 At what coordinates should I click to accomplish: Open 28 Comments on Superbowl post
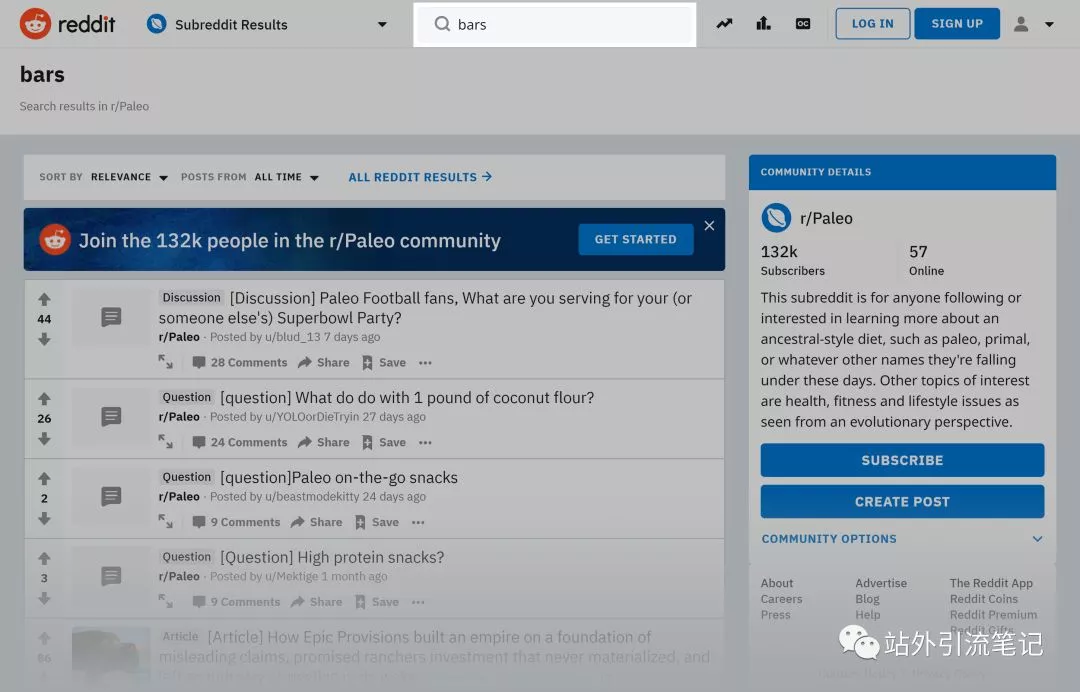(x=240, y=362)
